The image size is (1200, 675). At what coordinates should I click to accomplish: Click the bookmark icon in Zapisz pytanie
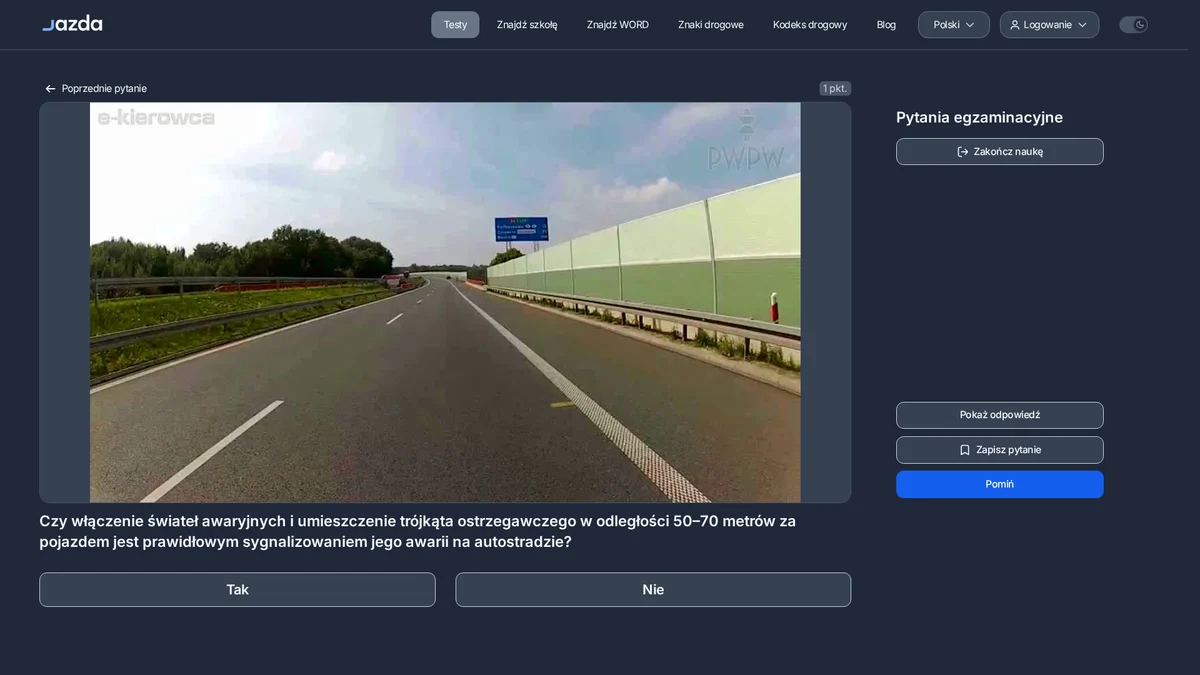965,450
